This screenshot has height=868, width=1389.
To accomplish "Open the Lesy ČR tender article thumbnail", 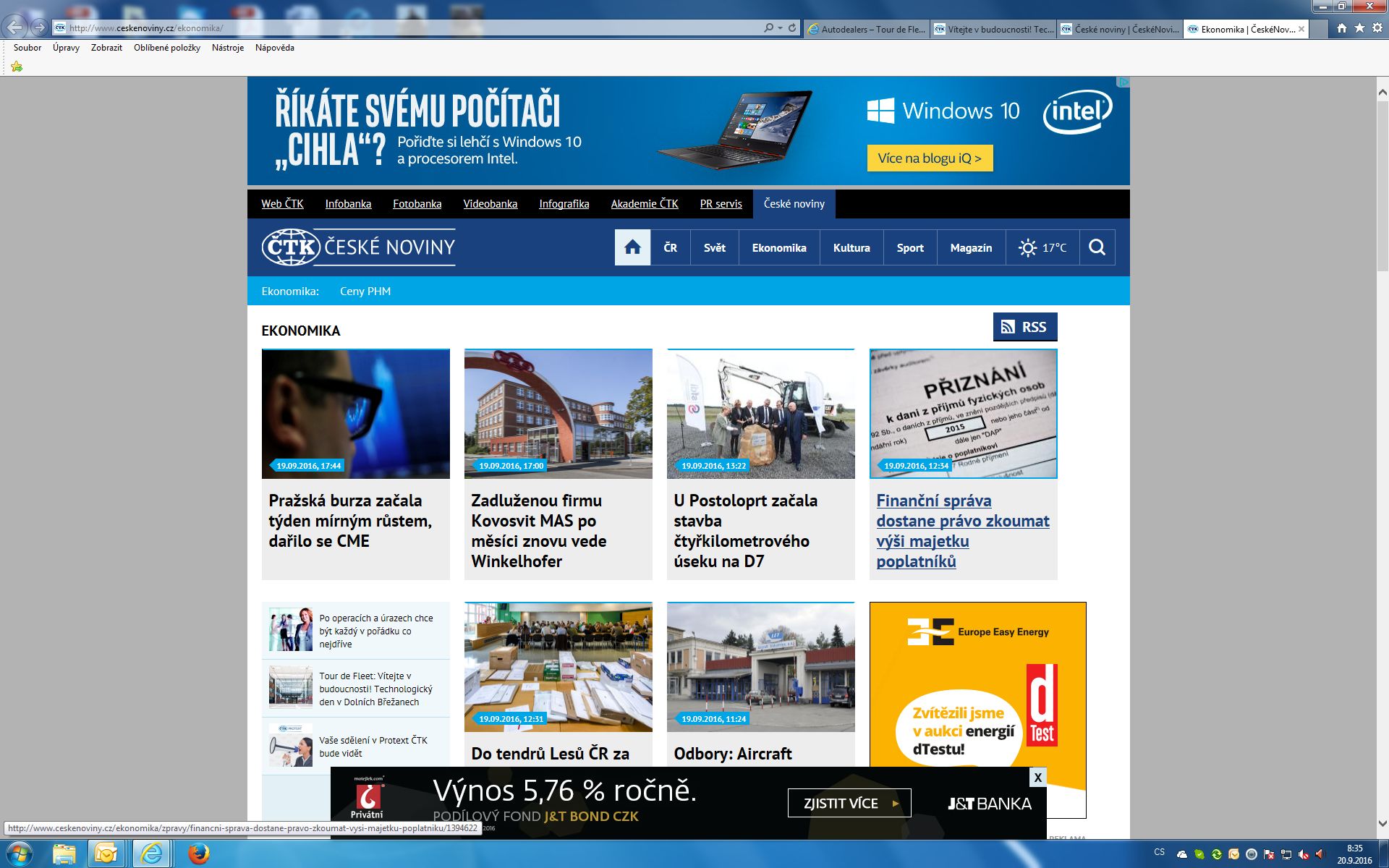I will [558, 667].
